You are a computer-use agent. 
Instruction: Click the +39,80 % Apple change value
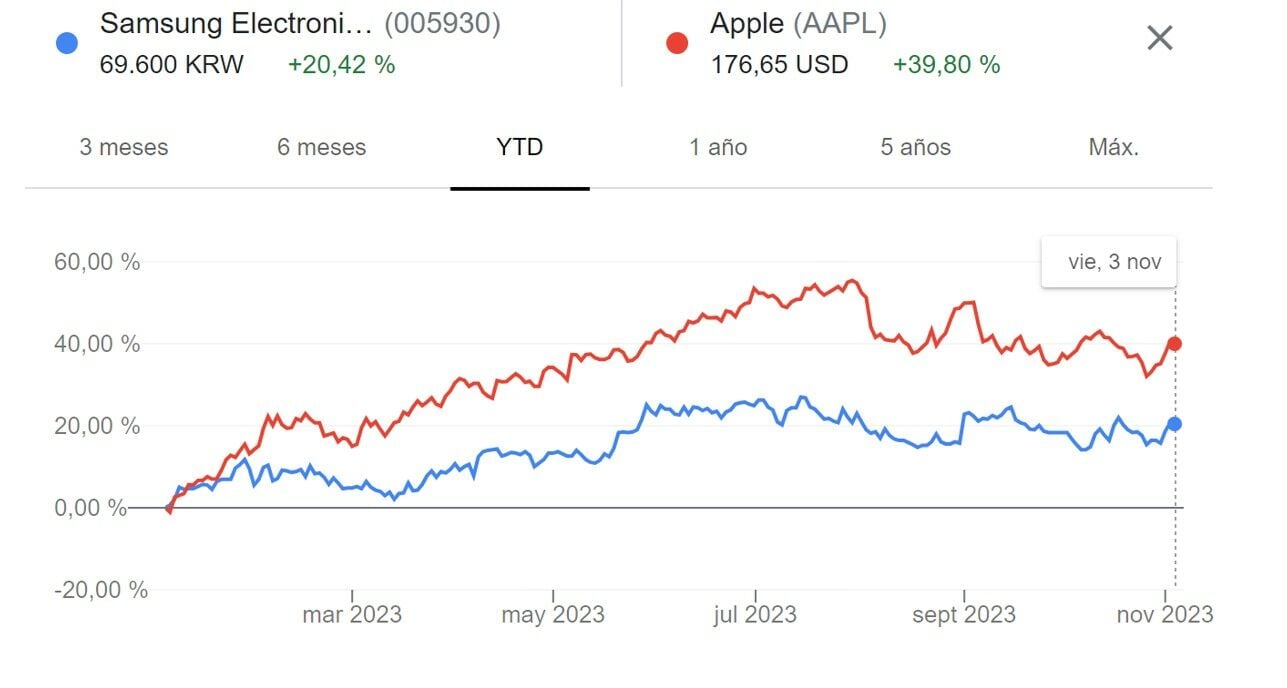(x=946, y=65)
